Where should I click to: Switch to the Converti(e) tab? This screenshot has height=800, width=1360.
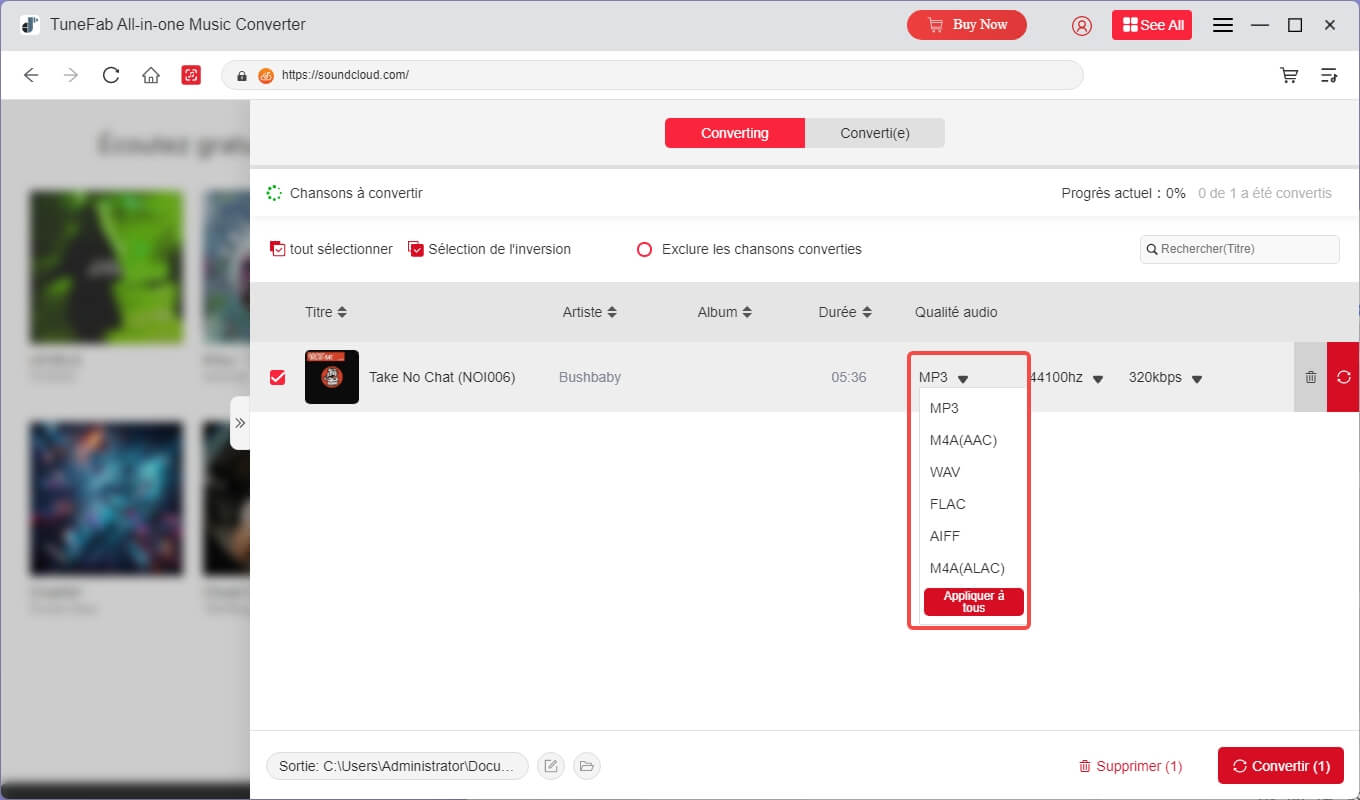pyautogui.click(x=875, y=133)
